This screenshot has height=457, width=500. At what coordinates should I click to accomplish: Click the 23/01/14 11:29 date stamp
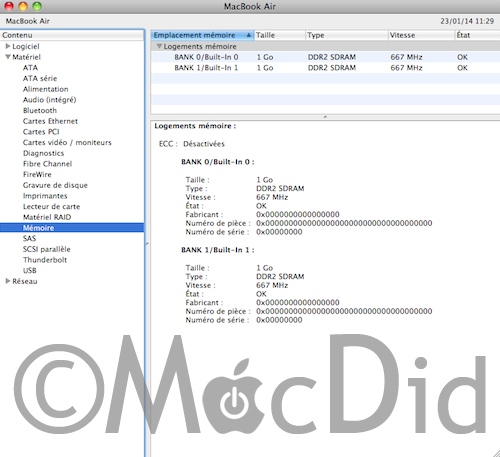pyautogui.click(x=467, y=21)
